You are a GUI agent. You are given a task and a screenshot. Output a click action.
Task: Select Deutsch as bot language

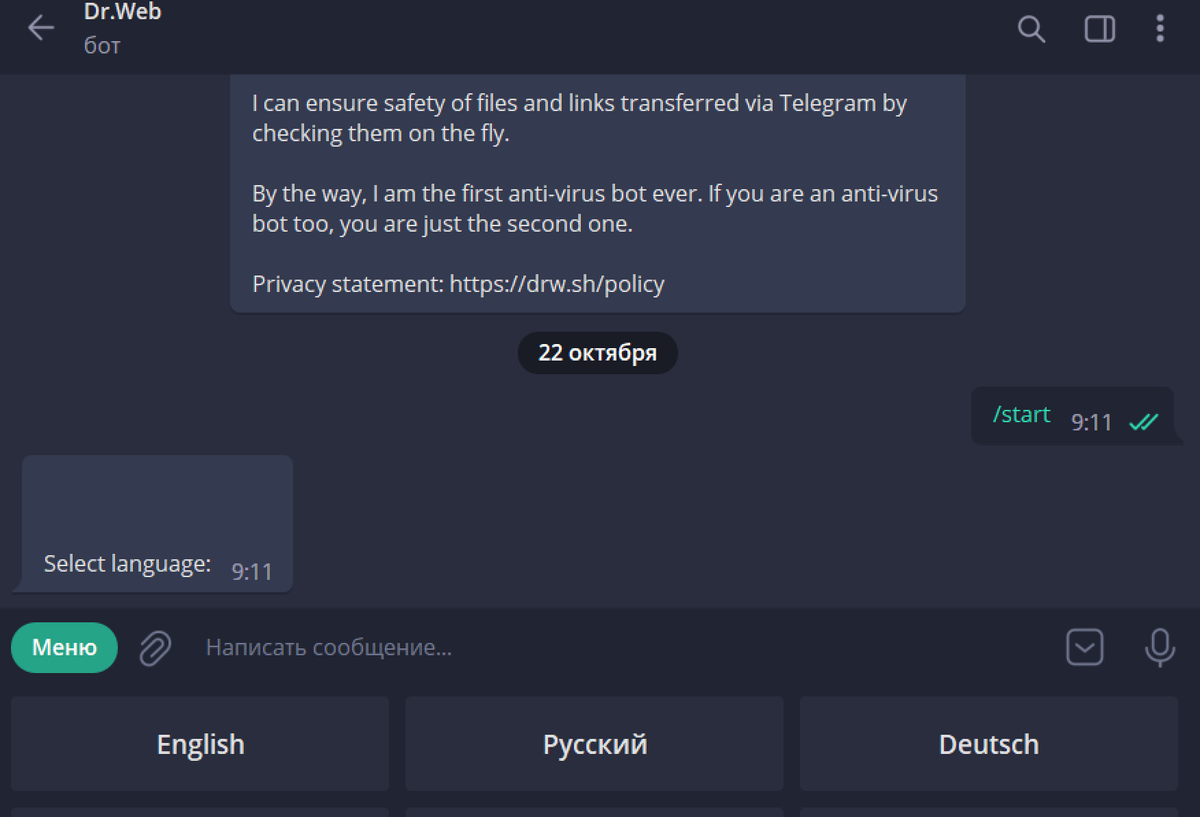(988, 744)
